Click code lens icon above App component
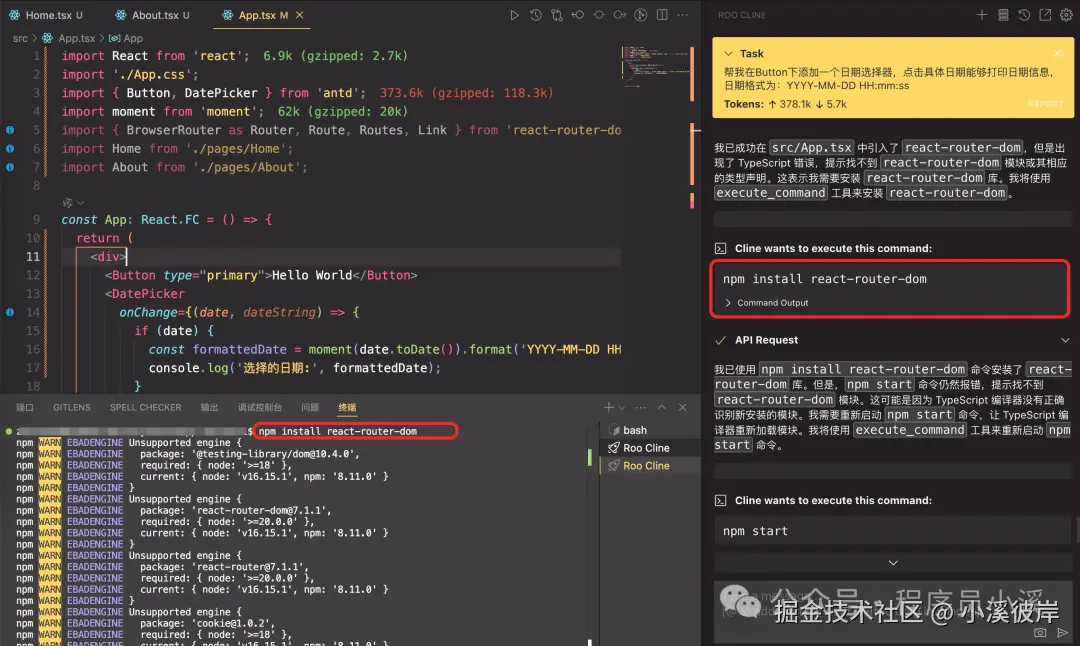The image size is (1080, 646). (68, 202)
